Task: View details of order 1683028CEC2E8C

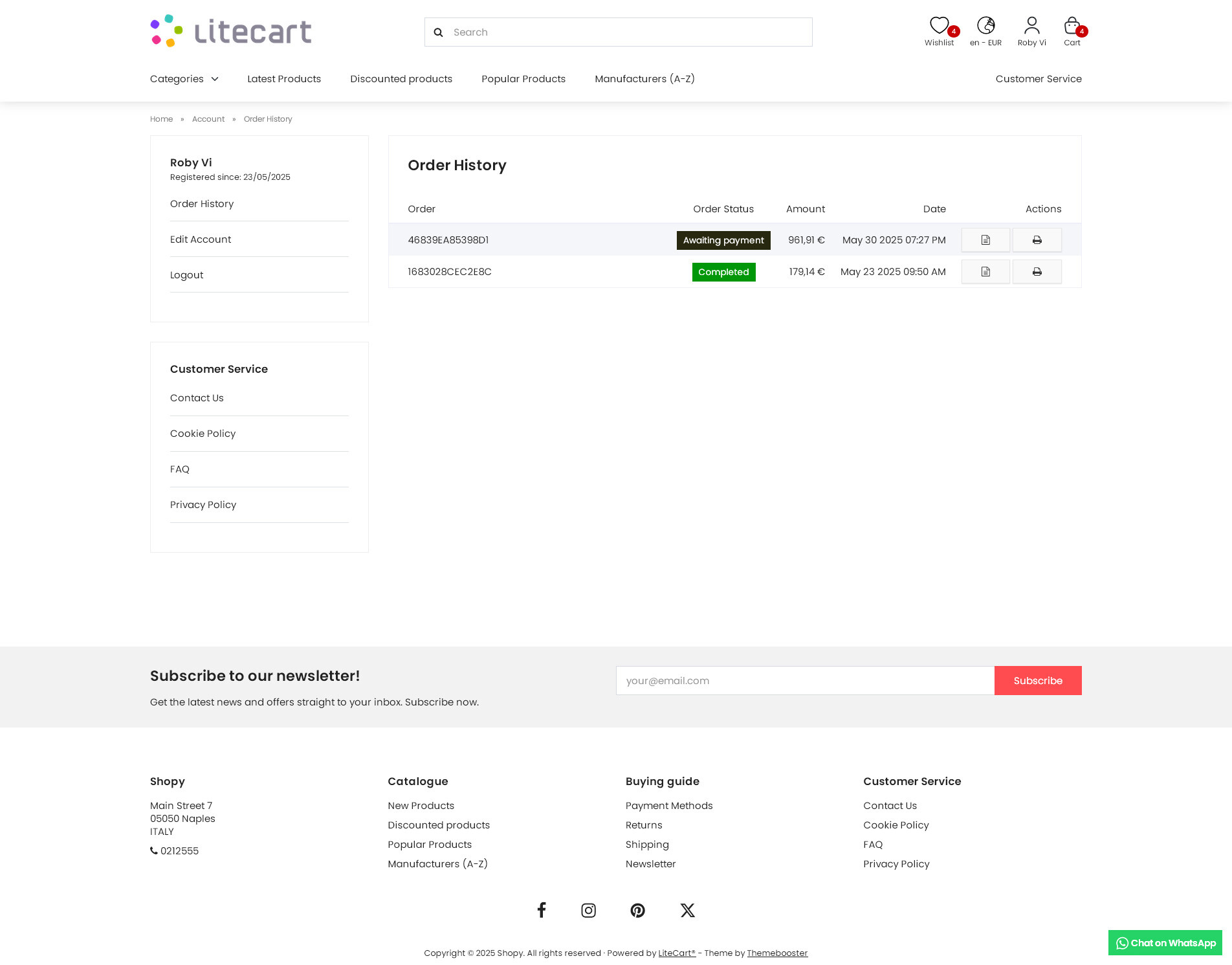Action: pos(985,272)
